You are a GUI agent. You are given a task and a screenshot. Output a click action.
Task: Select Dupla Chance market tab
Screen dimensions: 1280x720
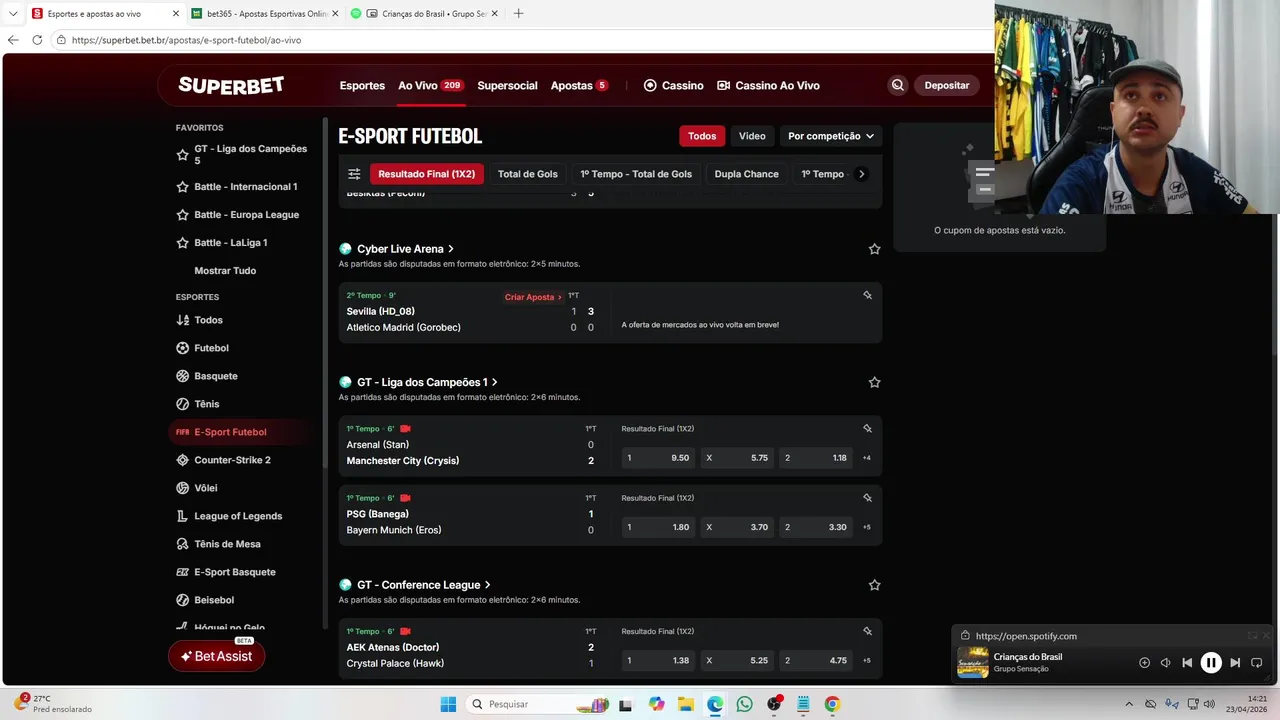[746, 174]
